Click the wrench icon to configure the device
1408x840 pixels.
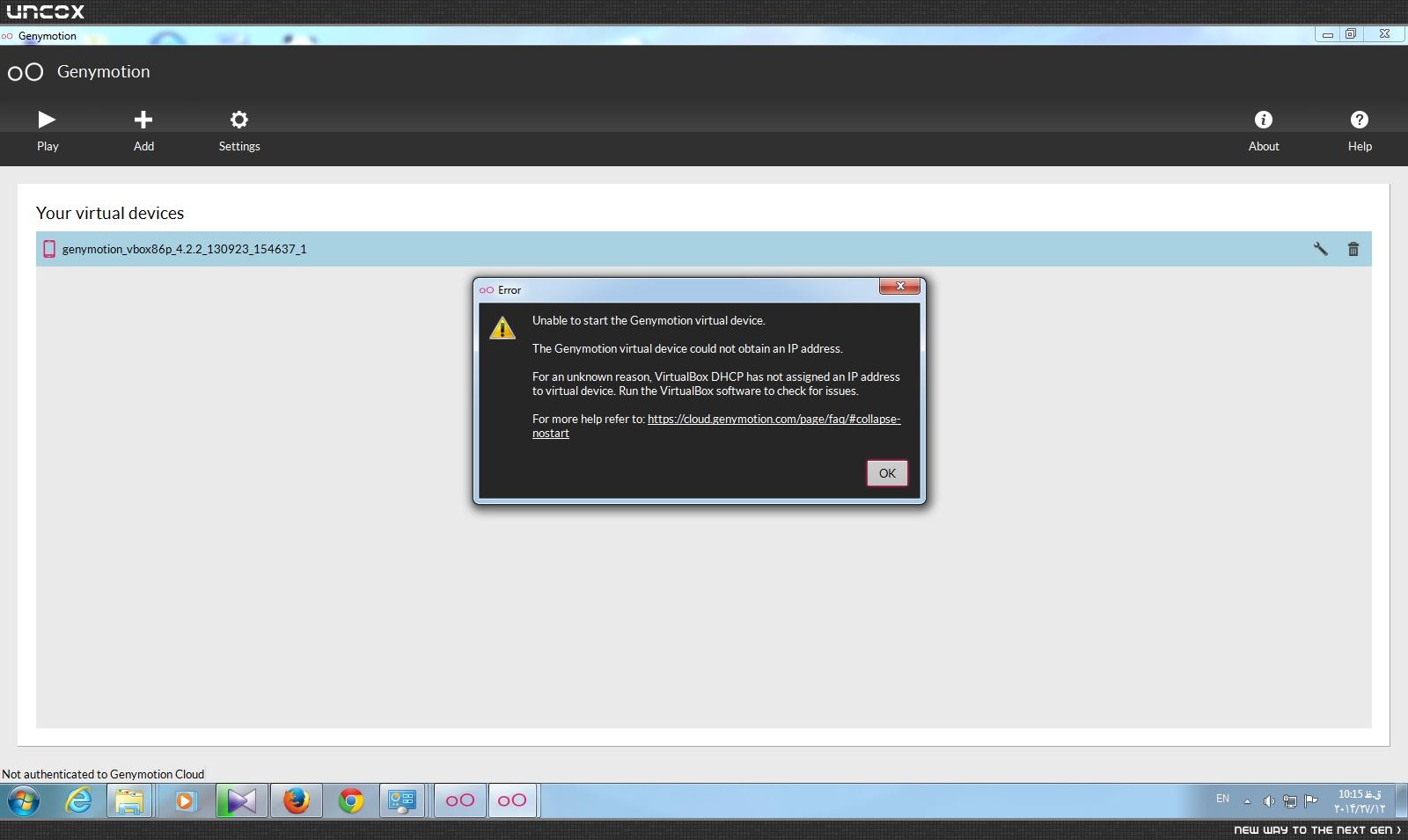tap(1320, 249)
